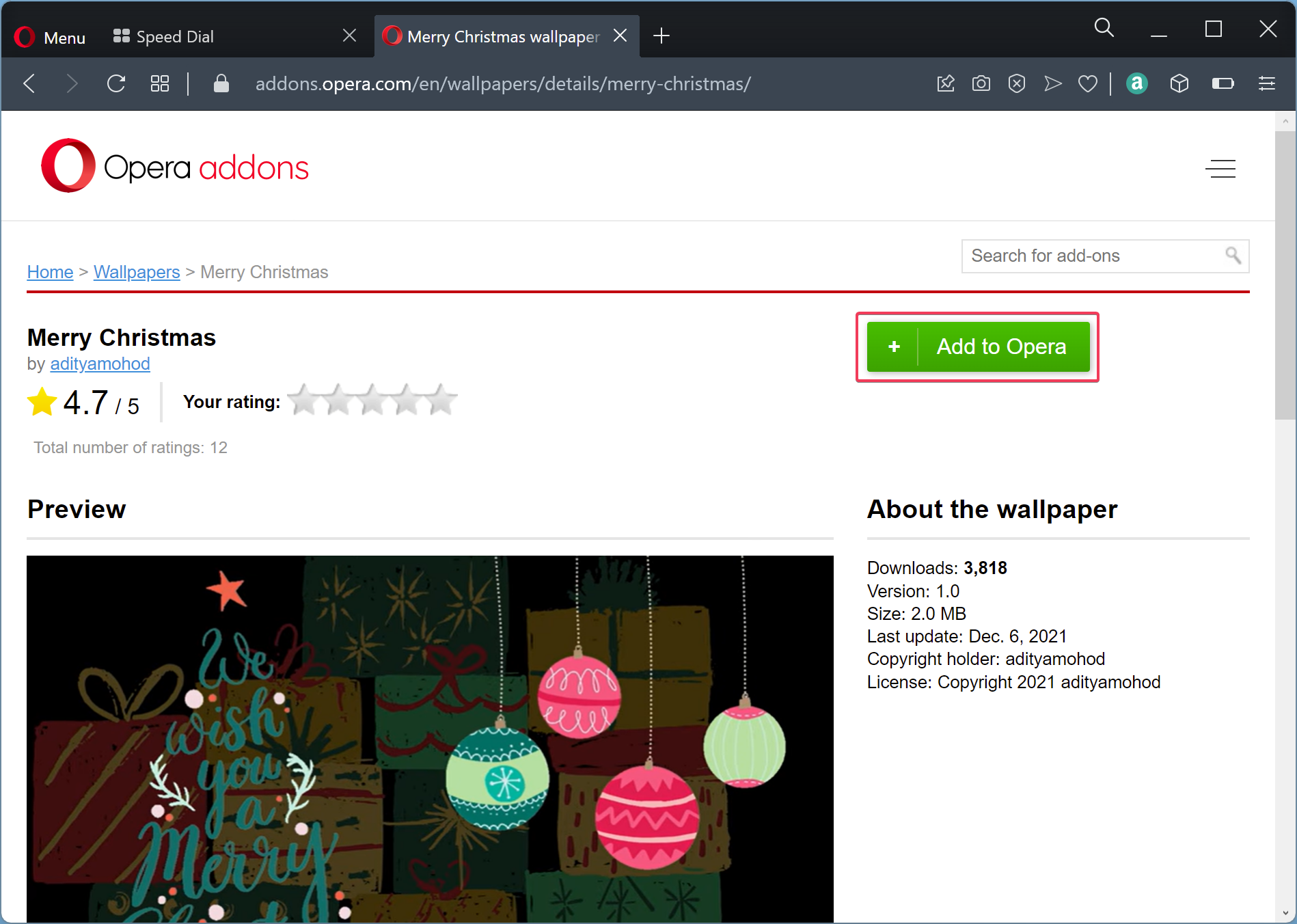Click the 'About the wallpaper' heading
Screen dimensions: 1297x924
pyautogui.click(x=992, y=509)
